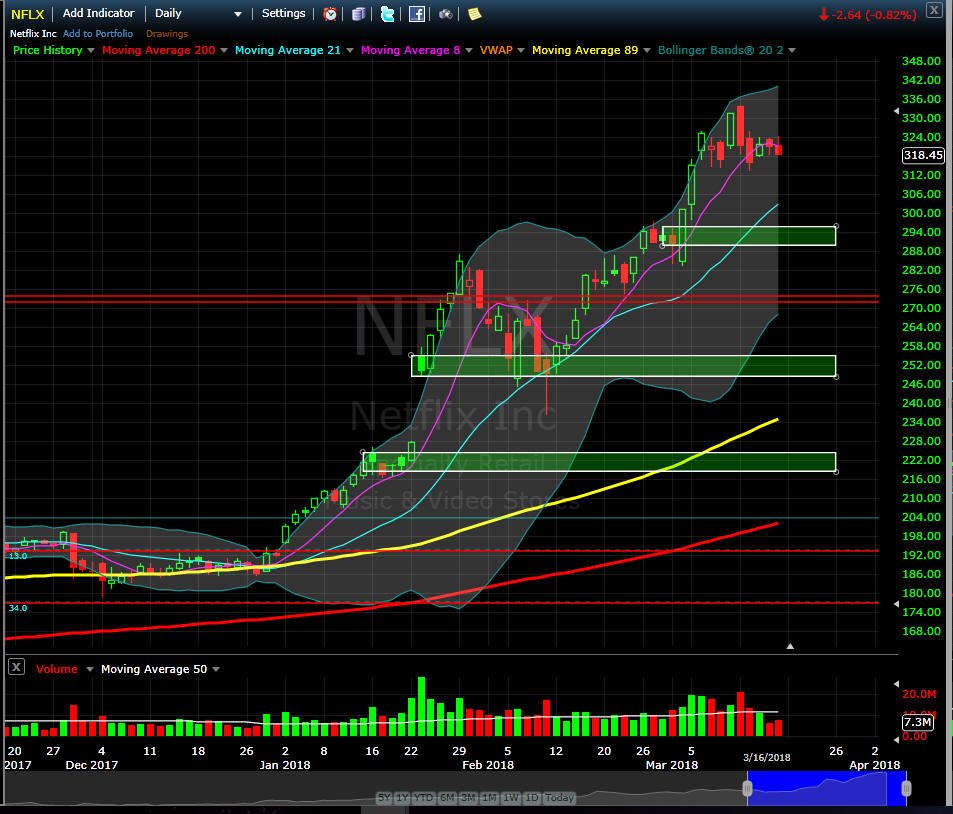Click the Bollinger Bands 20 2 label

(x=720, y=50)
